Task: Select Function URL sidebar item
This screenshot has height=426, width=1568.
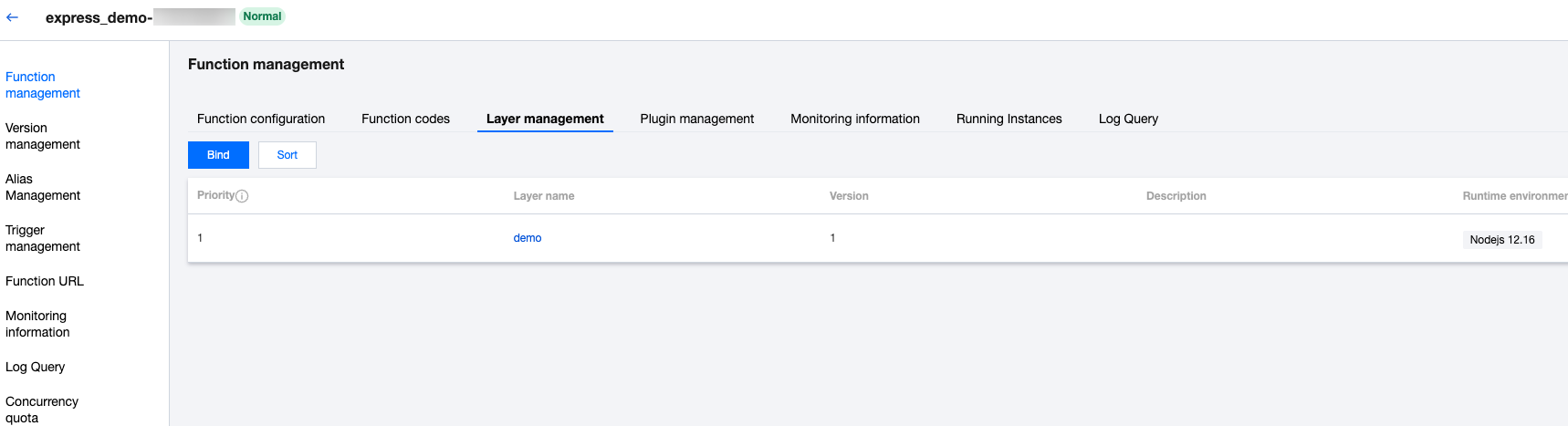Action: pyautogui.click(x=45, y=281)
